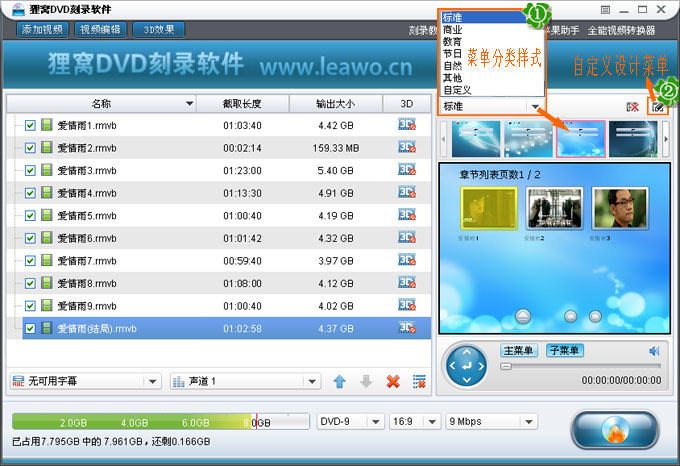Screen dimensions: 680x466
Task: Toggle 3D icon for 爱情雨8.rmvb
Action: click(407, 282)
